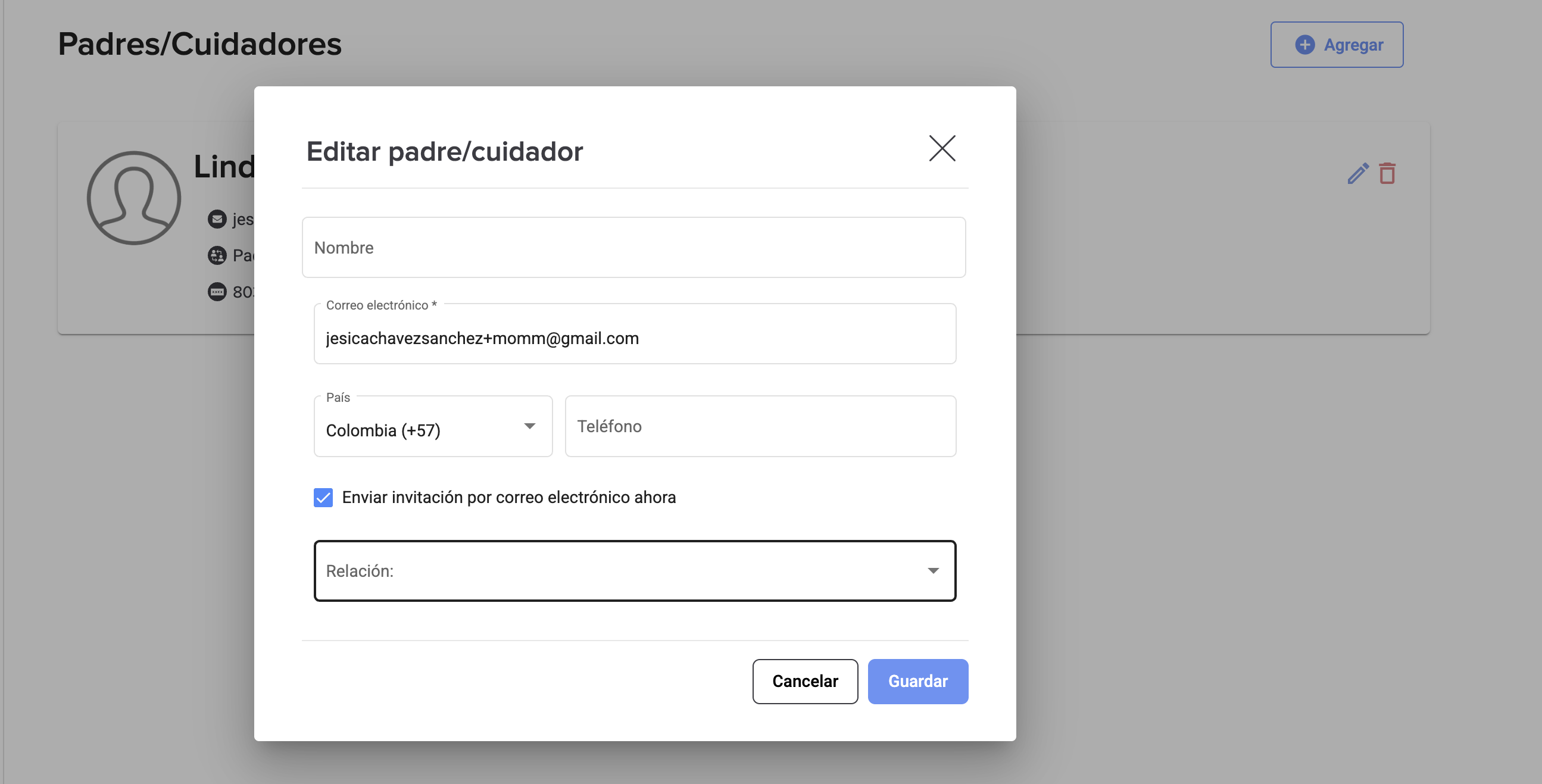Click the email envelope icon on card

pos(217,220)
